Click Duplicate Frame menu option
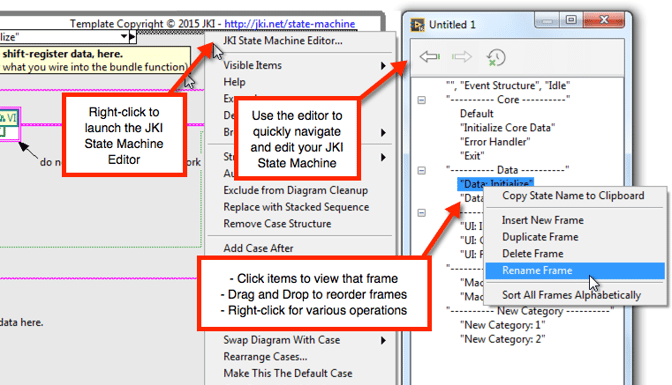Image resolution: width=672 pixels, height=385 pixels. (x=540, y=237)
